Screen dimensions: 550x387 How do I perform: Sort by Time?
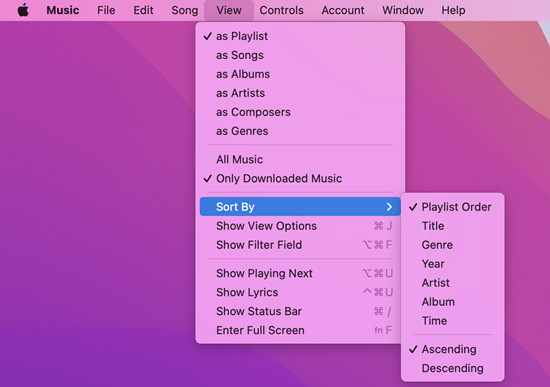[452, 320]
